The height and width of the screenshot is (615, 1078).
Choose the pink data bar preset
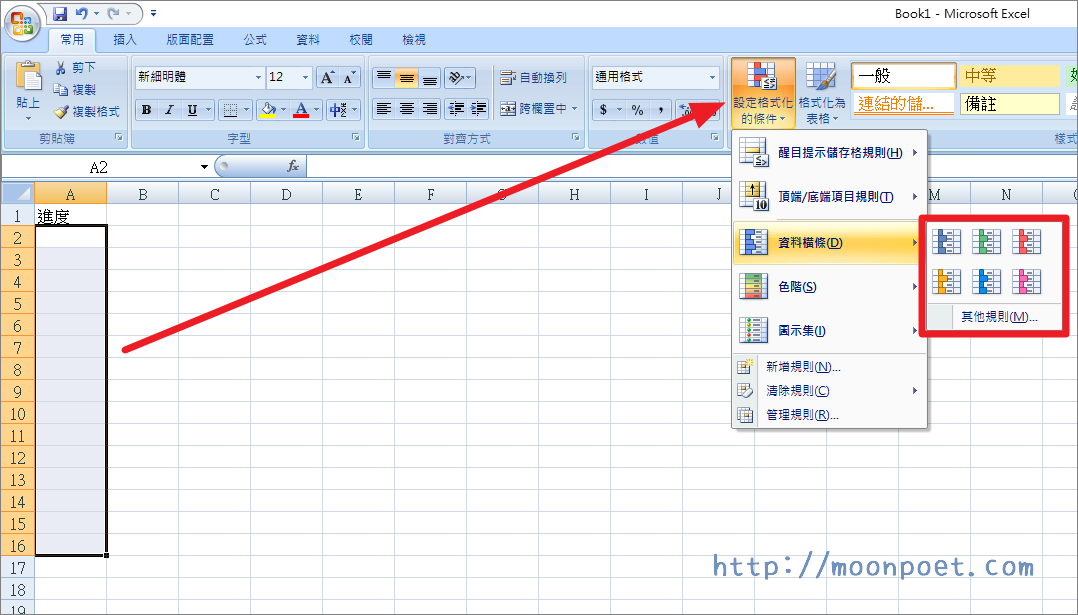tap(1026, 282)
